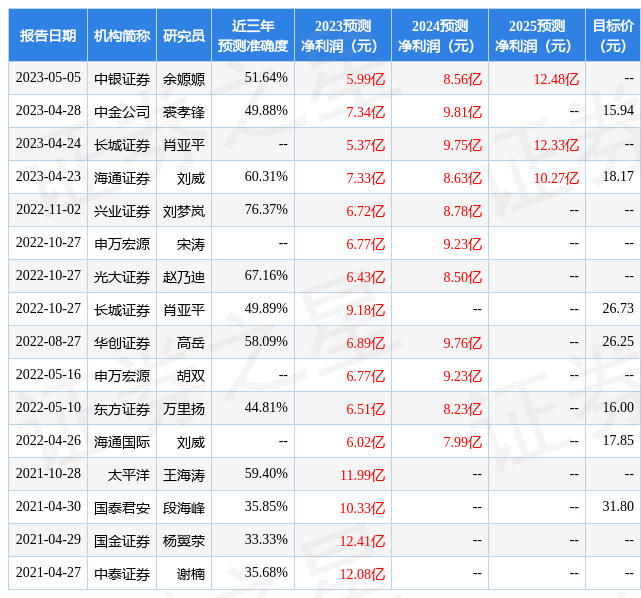Click the 2025预测净利润 column header
The width and height of the screenshot is (641, 598).
click(537, 35)
